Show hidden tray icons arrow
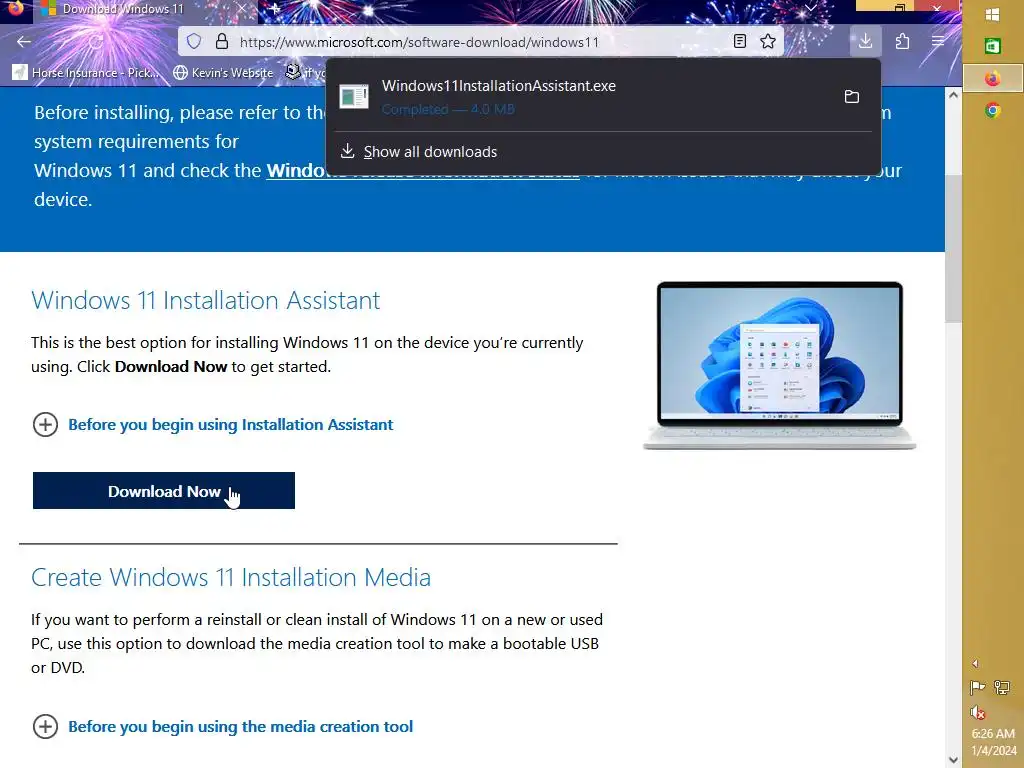The height and width of the screenshot is (768, 1024). click(975, 664)
